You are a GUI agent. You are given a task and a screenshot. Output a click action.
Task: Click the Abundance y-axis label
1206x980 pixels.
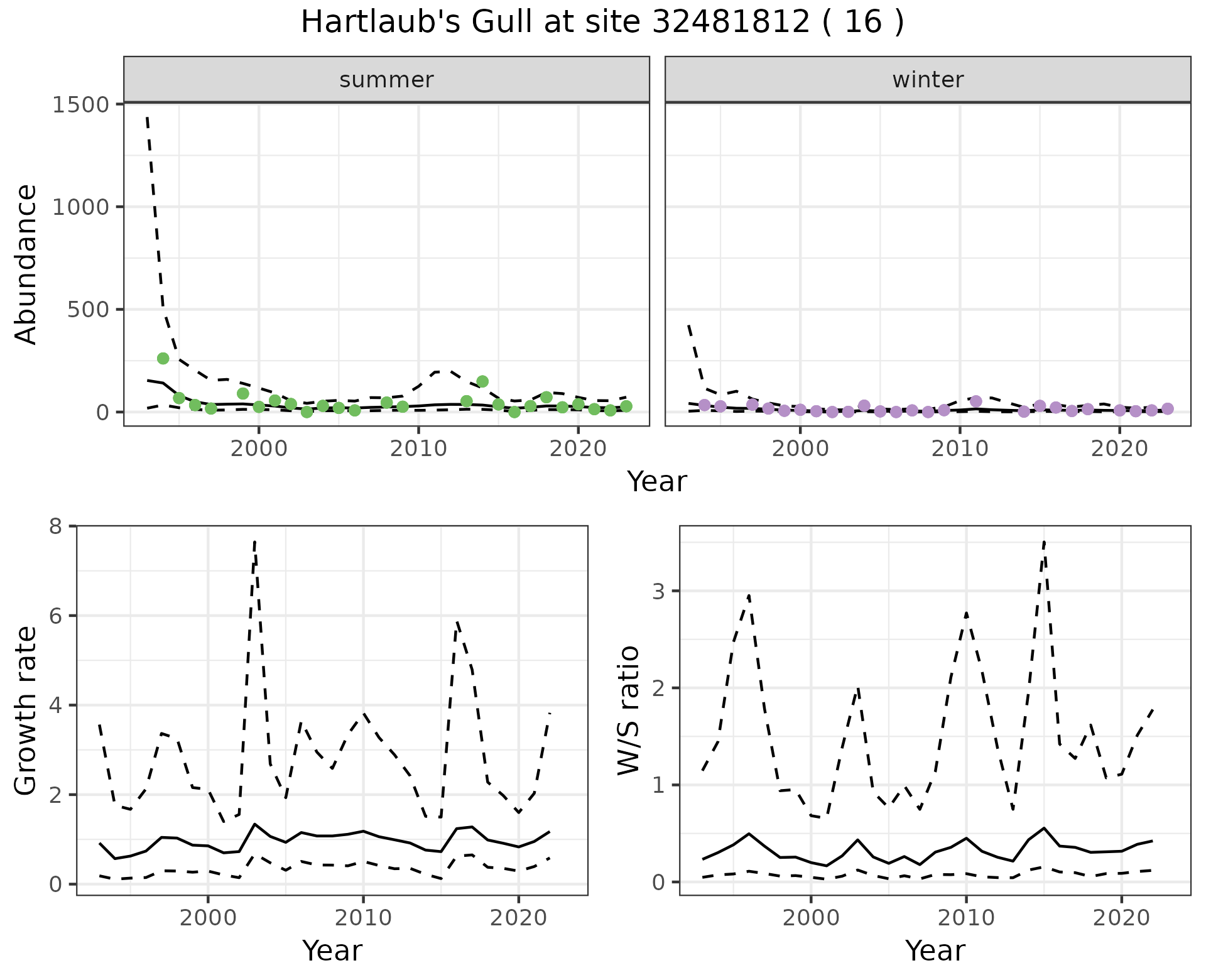click(26, 264)
